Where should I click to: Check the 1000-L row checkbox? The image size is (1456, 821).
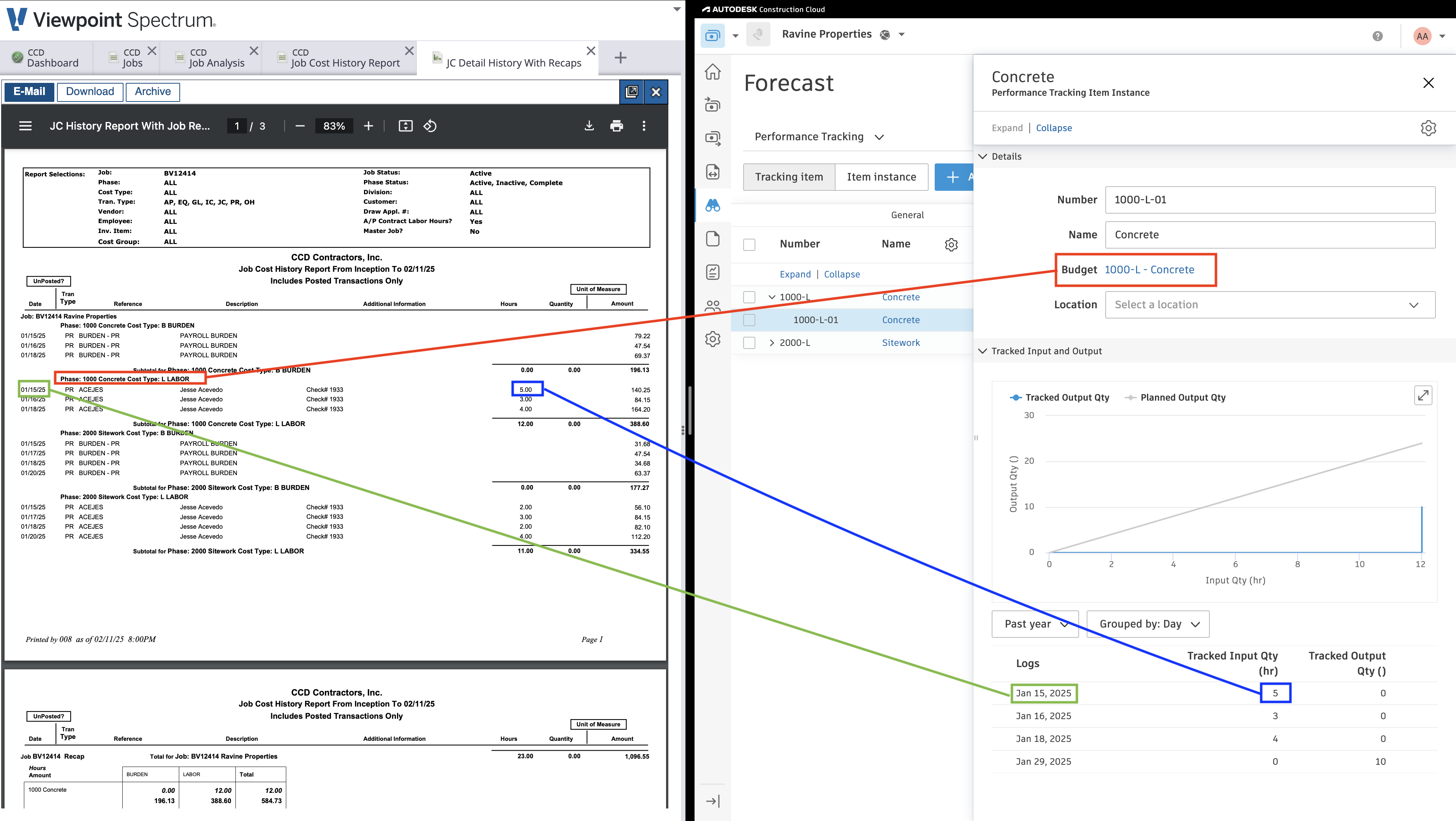tap(749, 297)
